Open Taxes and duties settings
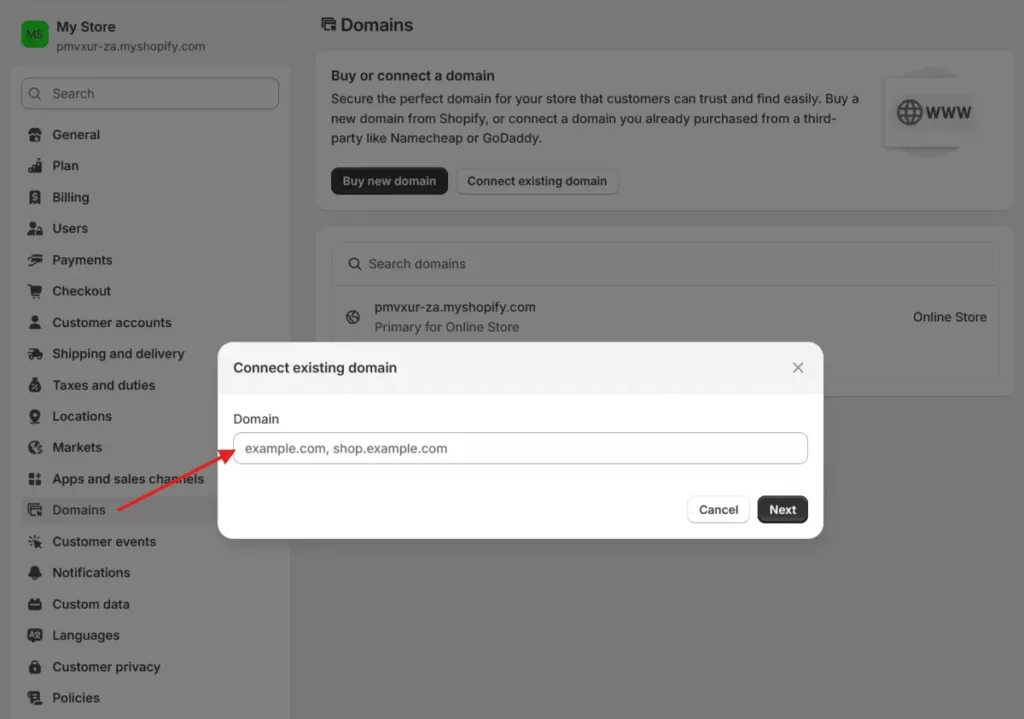The height and width of the screenshot is (719, 1024). click(x=104, y=385)
